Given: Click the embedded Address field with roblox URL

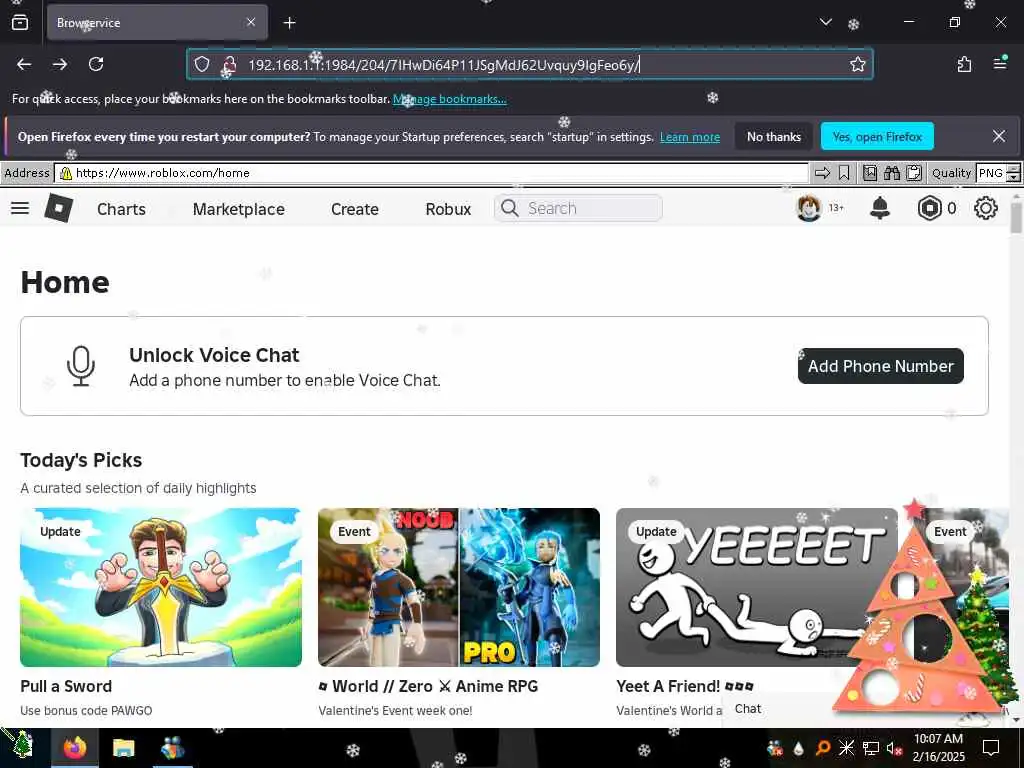Looking at the screenshot, I should (431, 173).
